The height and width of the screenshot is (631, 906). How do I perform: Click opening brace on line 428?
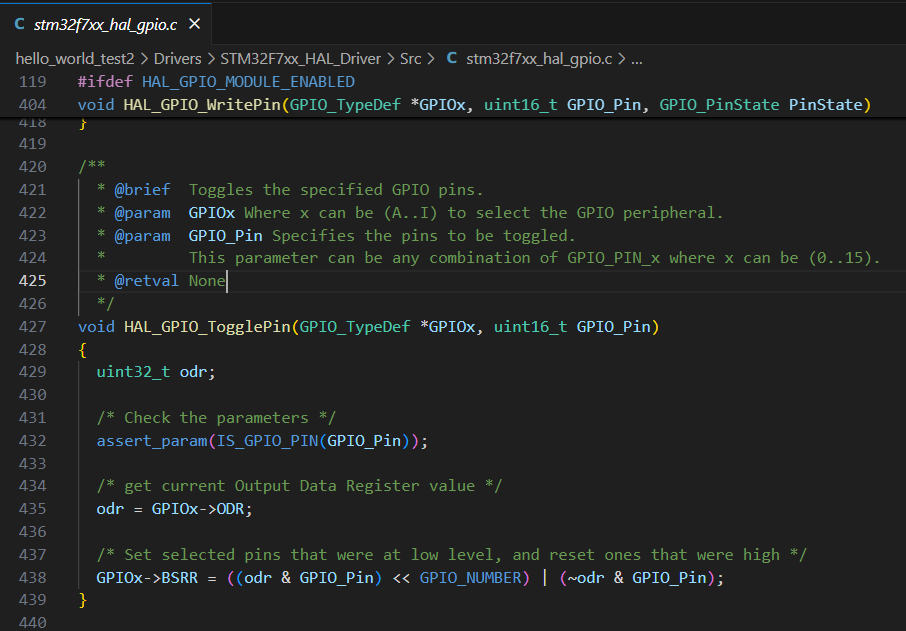pos(83,350)
